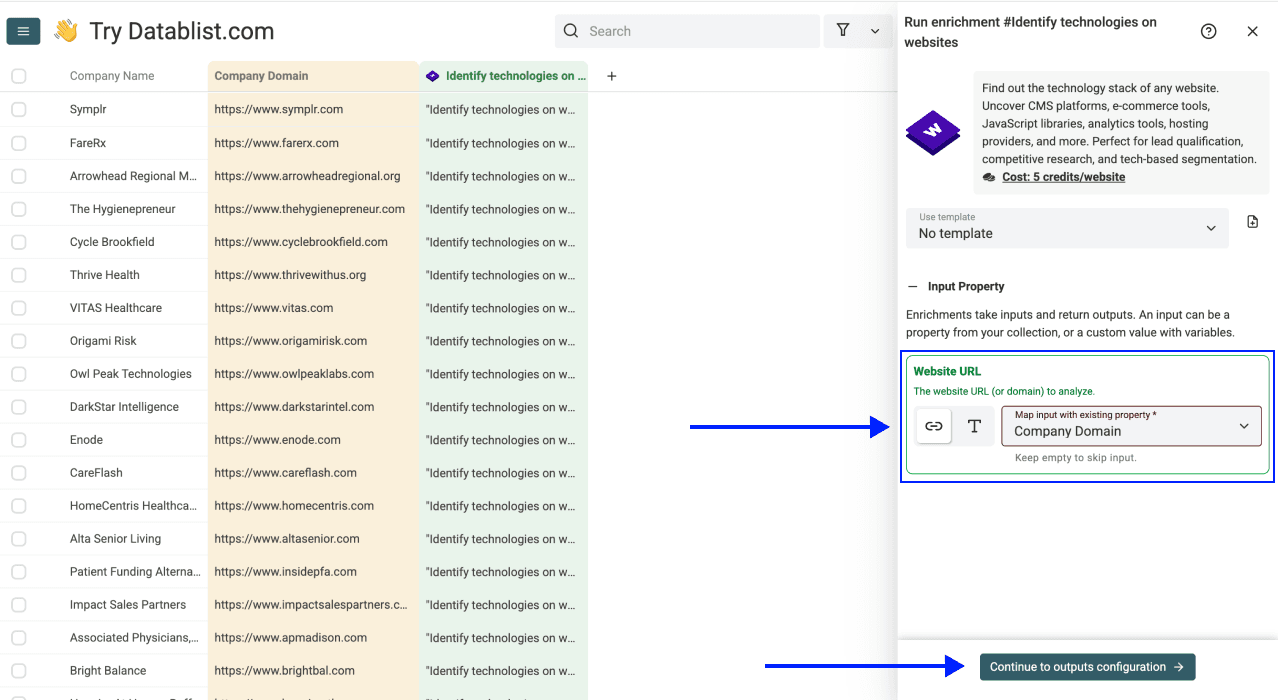Viewport: 1279px width, 700px height.
Task: Select the Origami Risk row checkbox
Action: (x=19, y=341)
